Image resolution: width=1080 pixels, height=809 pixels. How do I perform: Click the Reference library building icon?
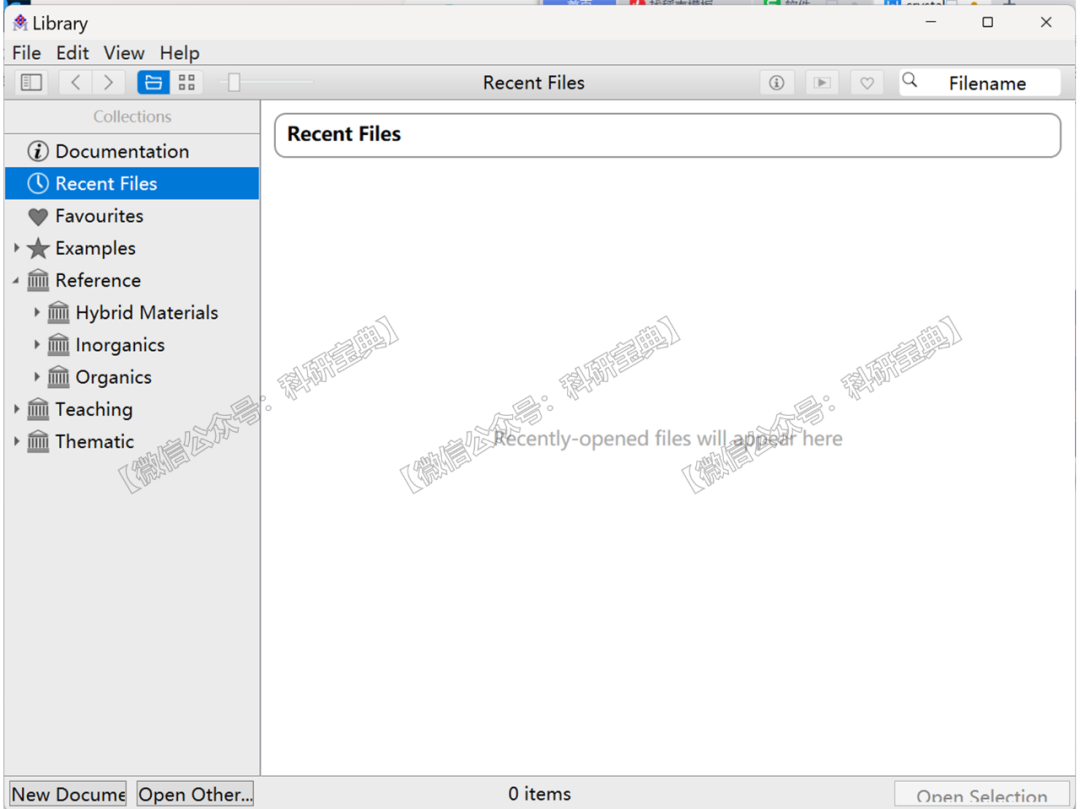coord(38,280)
